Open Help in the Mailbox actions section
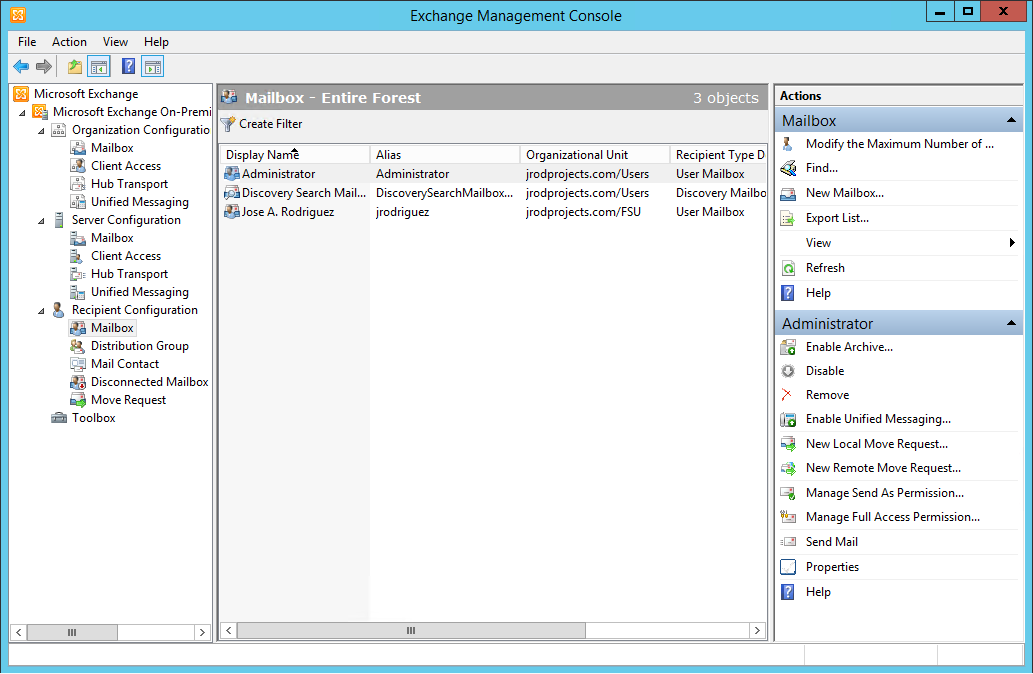The height and width of the screenshot is (674, 1033). (x=818, y=293)
